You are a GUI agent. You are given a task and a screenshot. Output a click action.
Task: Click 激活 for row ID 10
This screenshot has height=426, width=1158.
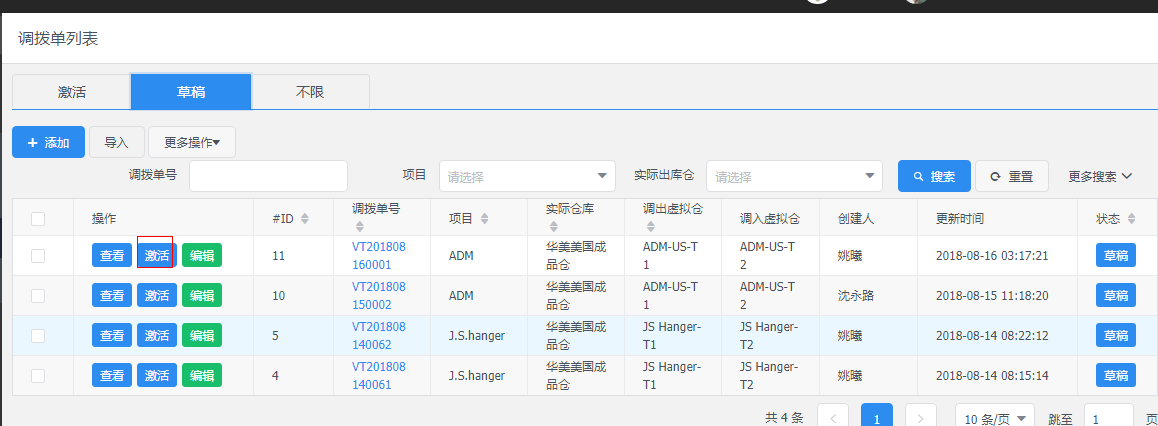(157, 295)
